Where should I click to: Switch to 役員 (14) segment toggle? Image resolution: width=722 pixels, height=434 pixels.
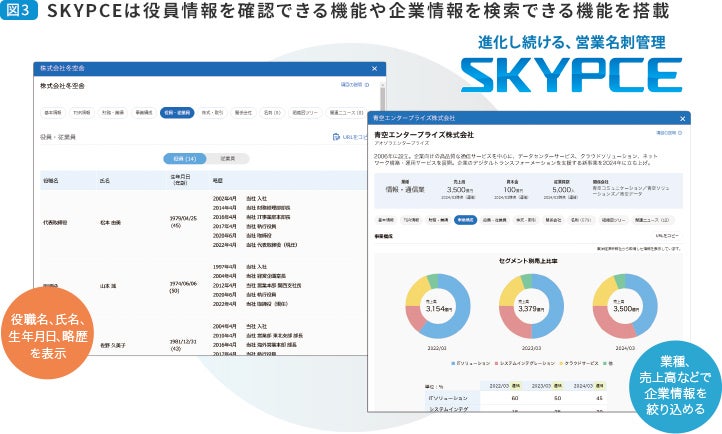point(185,158)
